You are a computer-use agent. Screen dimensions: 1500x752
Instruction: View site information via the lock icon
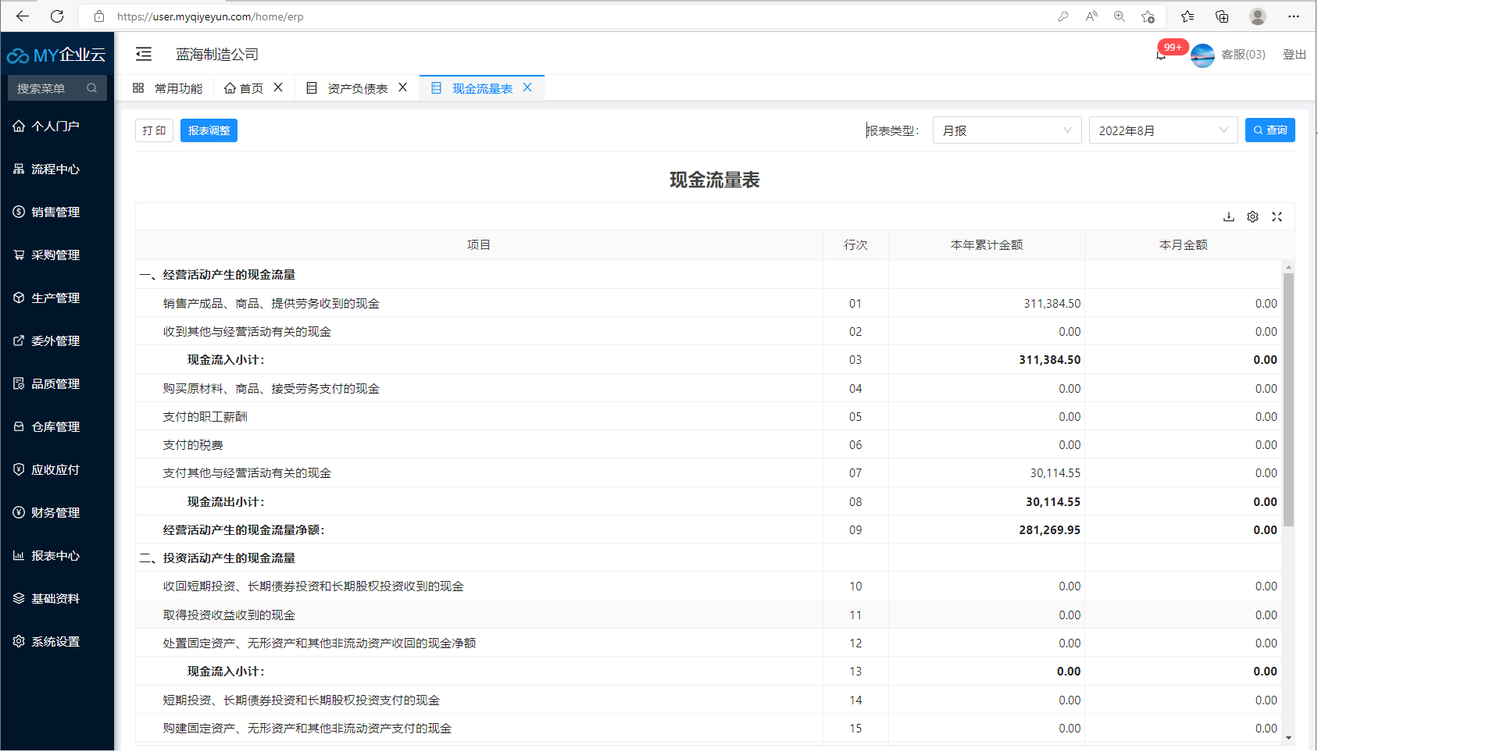98,16
